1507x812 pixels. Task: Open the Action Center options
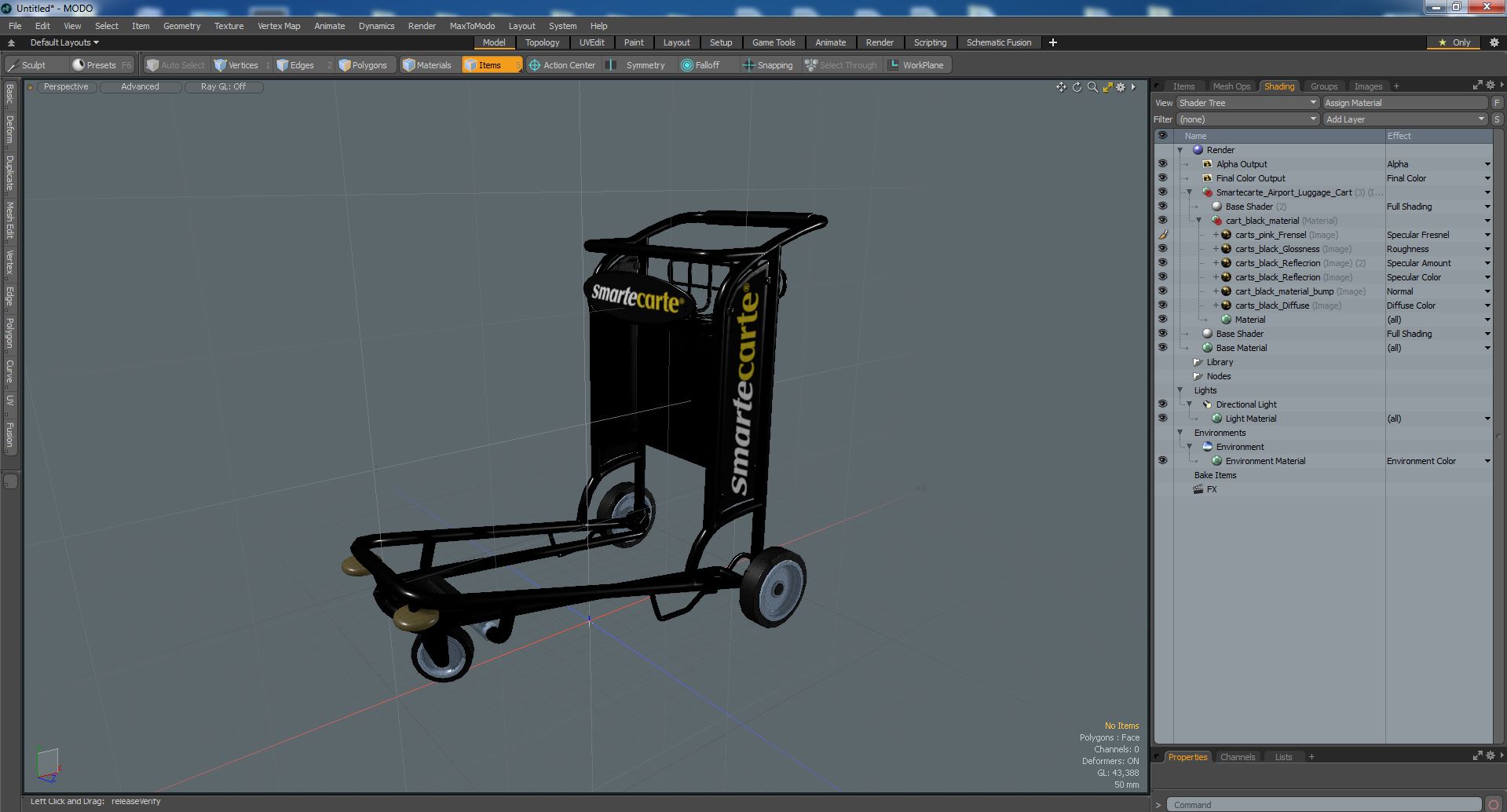pyautogui.click(x=562, y=65)
